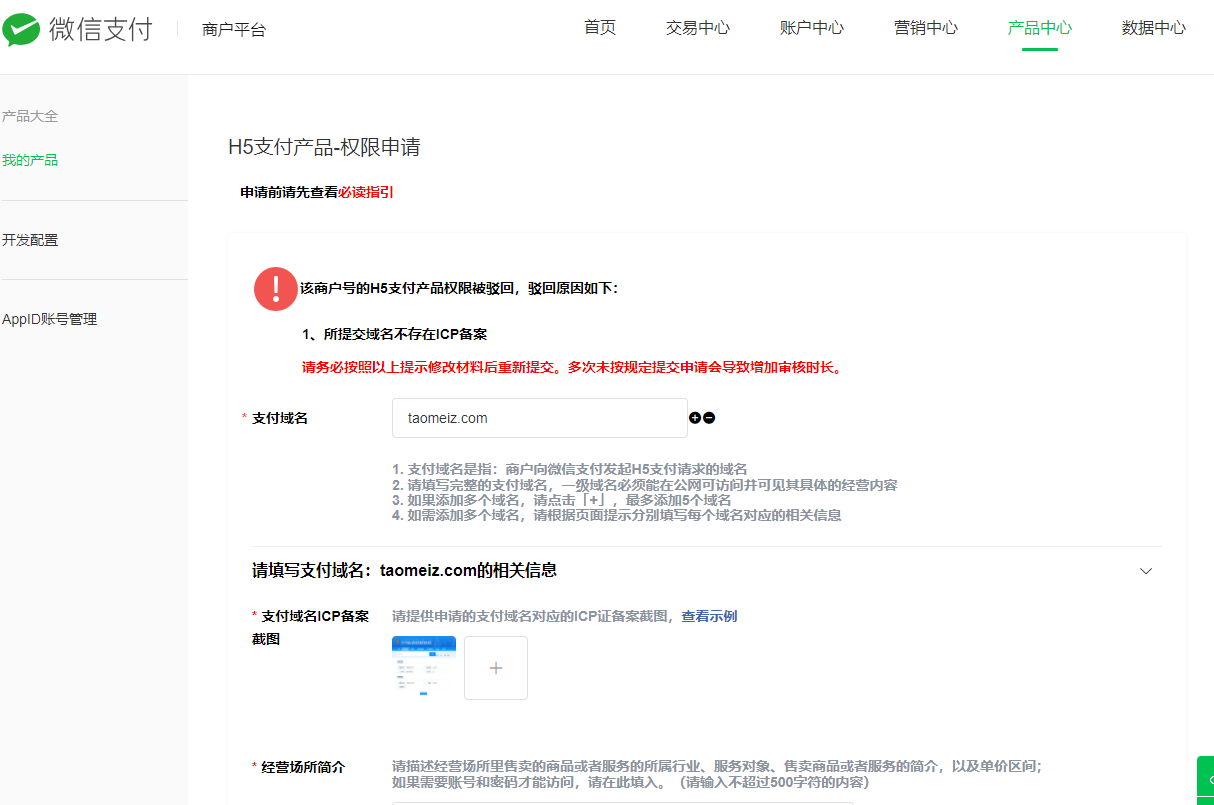Click rejection reason 所提交域名不存在ICP备案
This screenshot has height=805, width=1214.
394,334
